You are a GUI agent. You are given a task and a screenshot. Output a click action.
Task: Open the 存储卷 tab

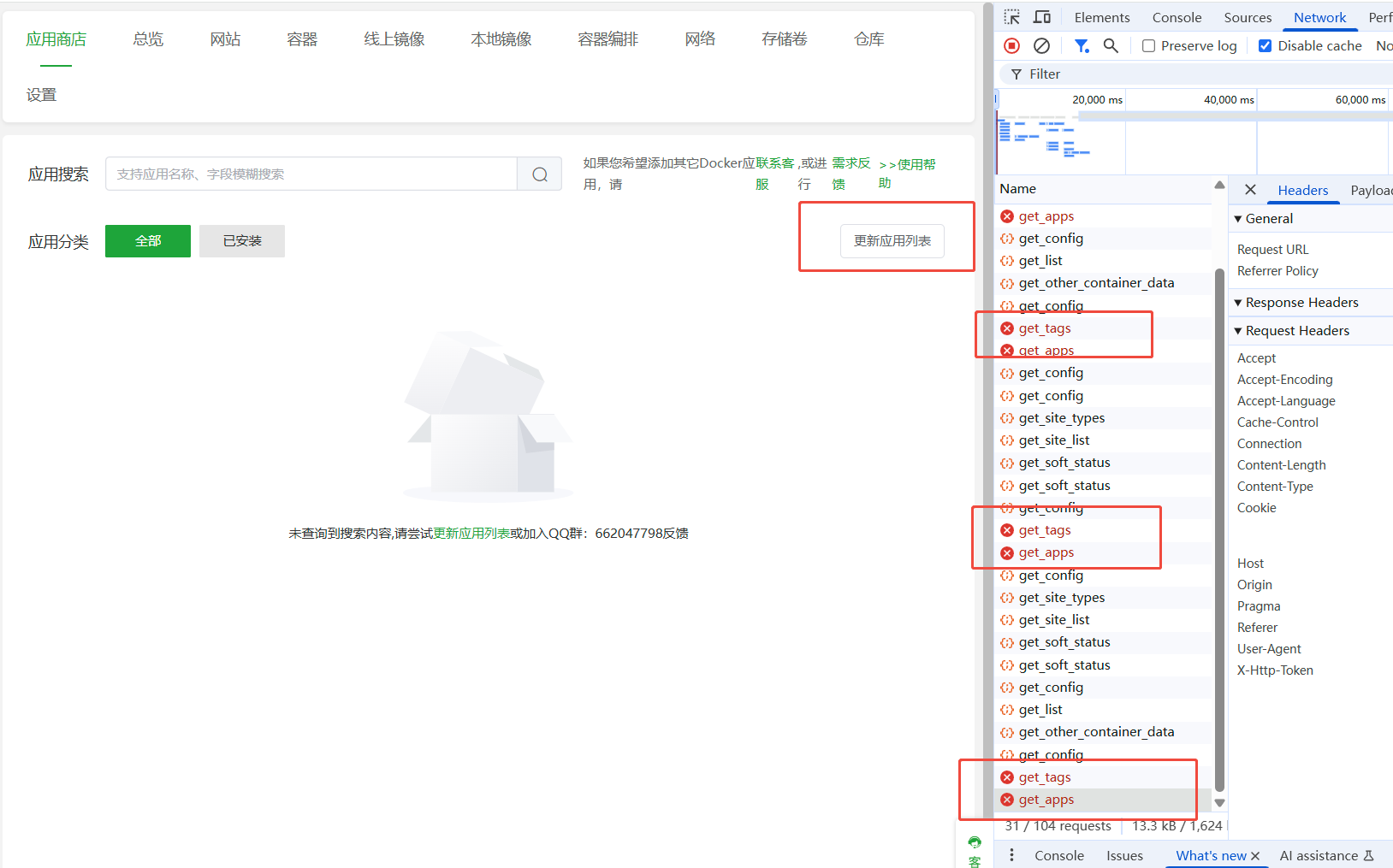[785, 39]
